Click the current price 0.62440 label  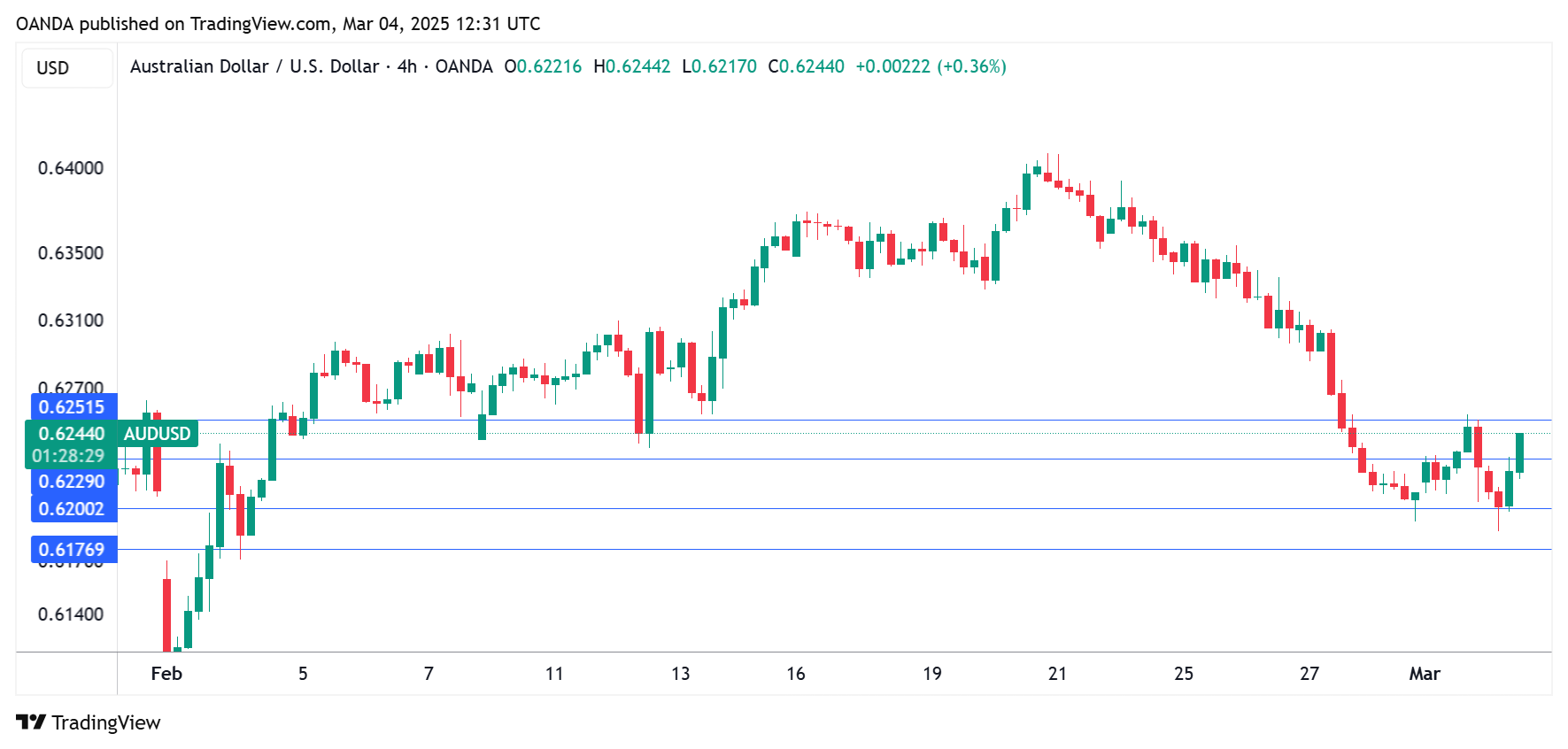tap(71, 434)
